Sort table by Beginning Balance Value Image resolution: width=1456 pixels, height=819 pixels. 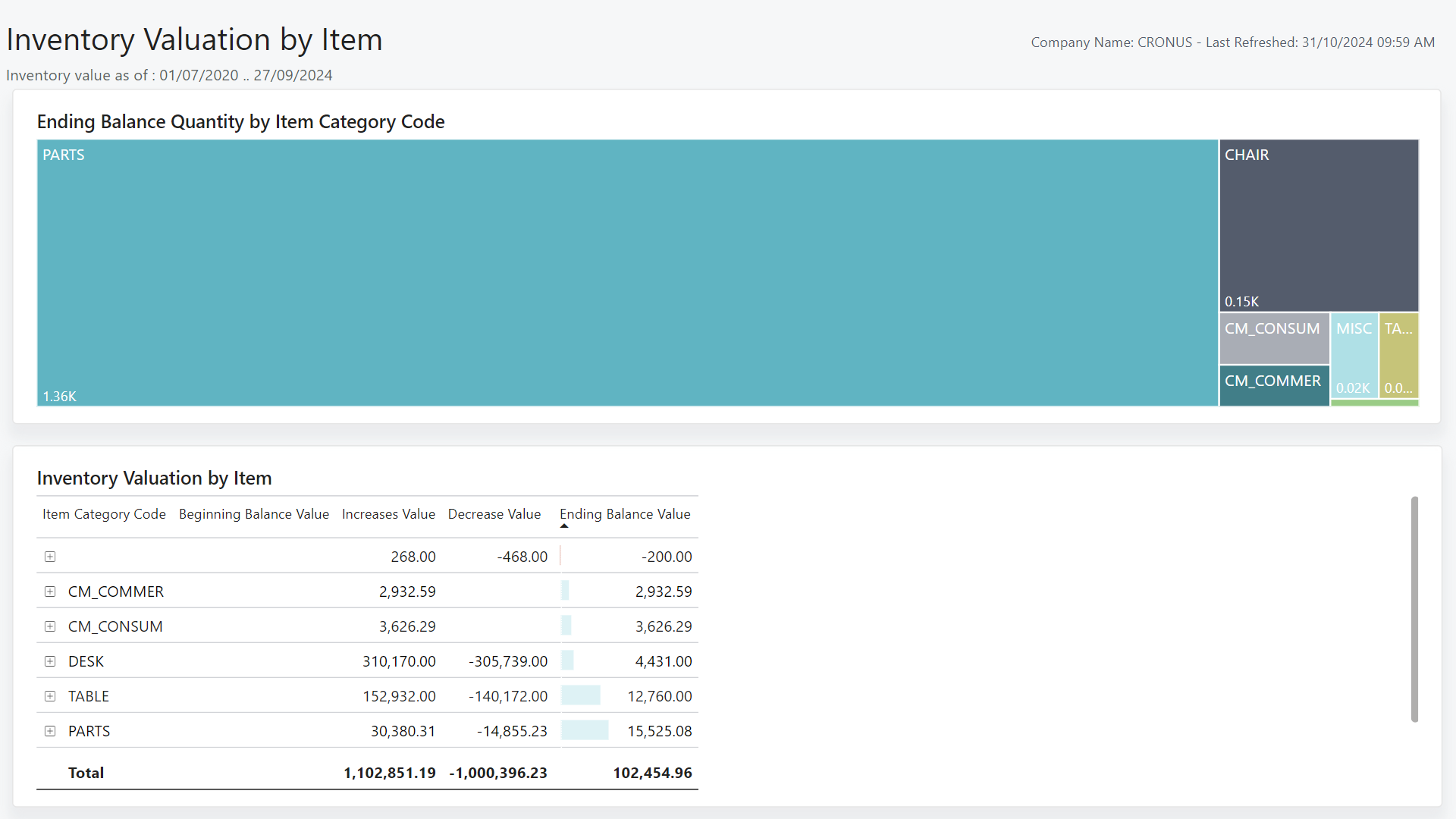coord(253,514)
